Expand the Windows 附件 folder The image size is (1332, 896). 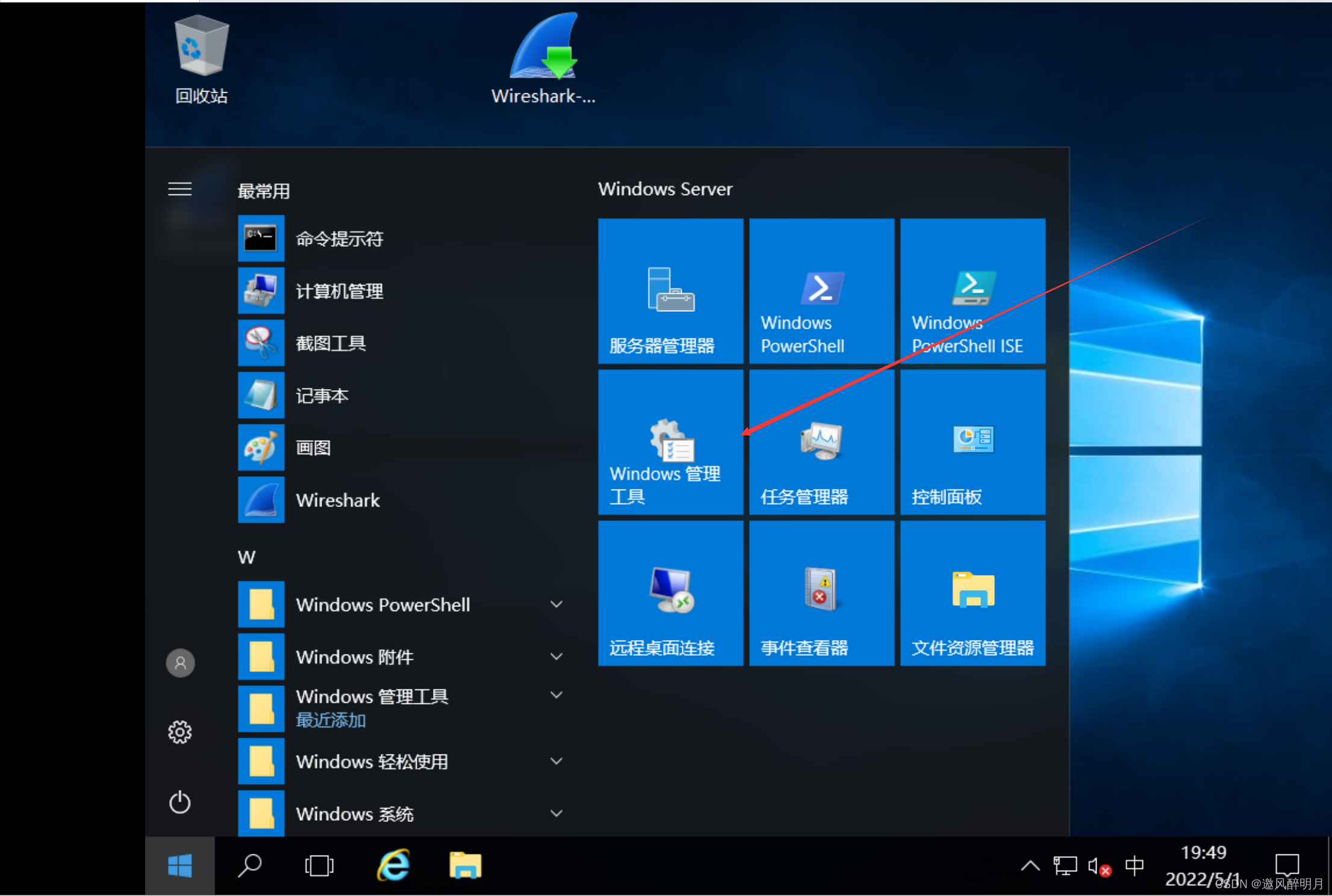pyautogui.click(x=557, y=656)
